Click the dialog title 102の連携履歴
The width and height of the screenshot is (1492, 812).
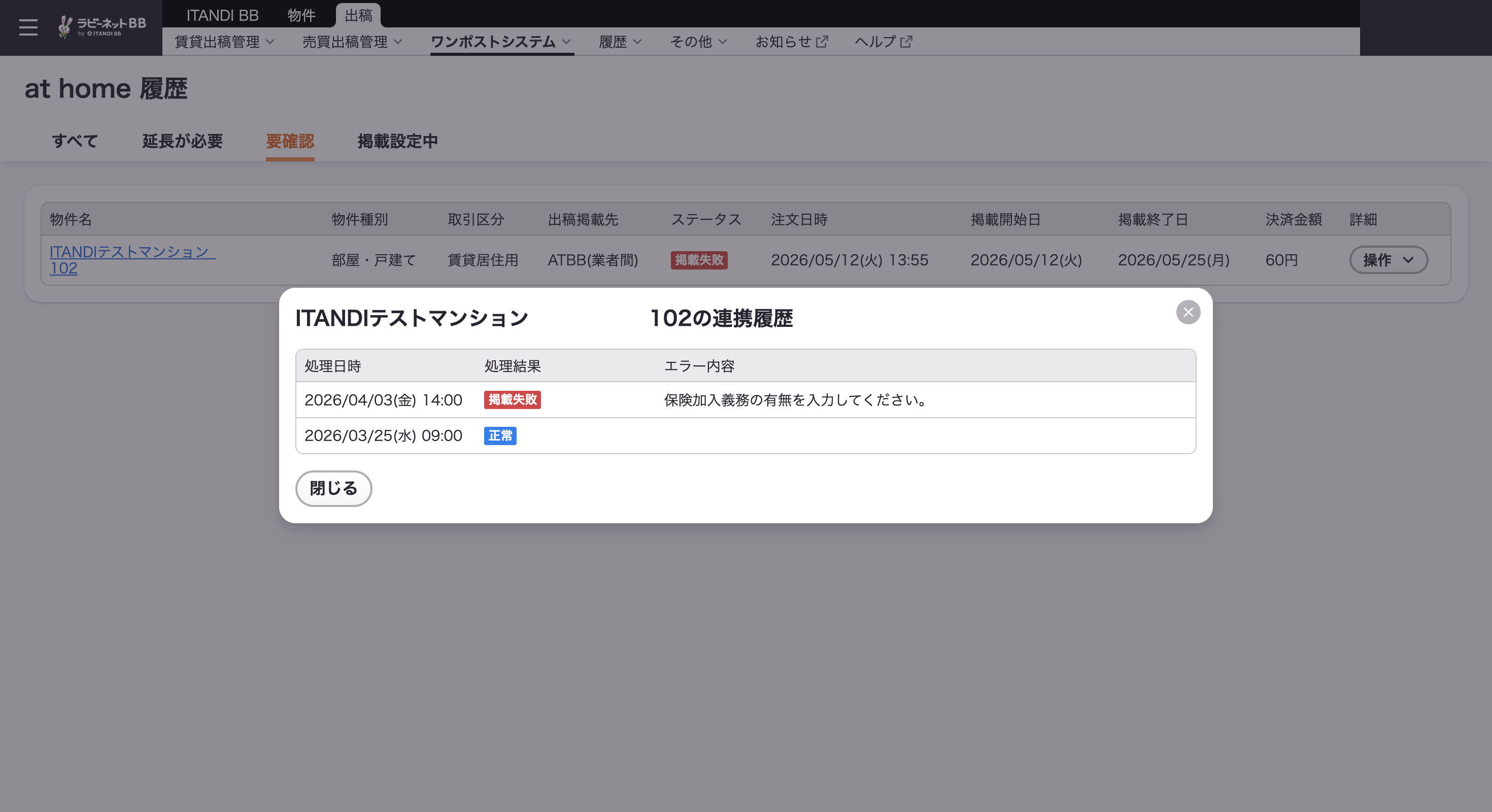click(x=722, y=319)
